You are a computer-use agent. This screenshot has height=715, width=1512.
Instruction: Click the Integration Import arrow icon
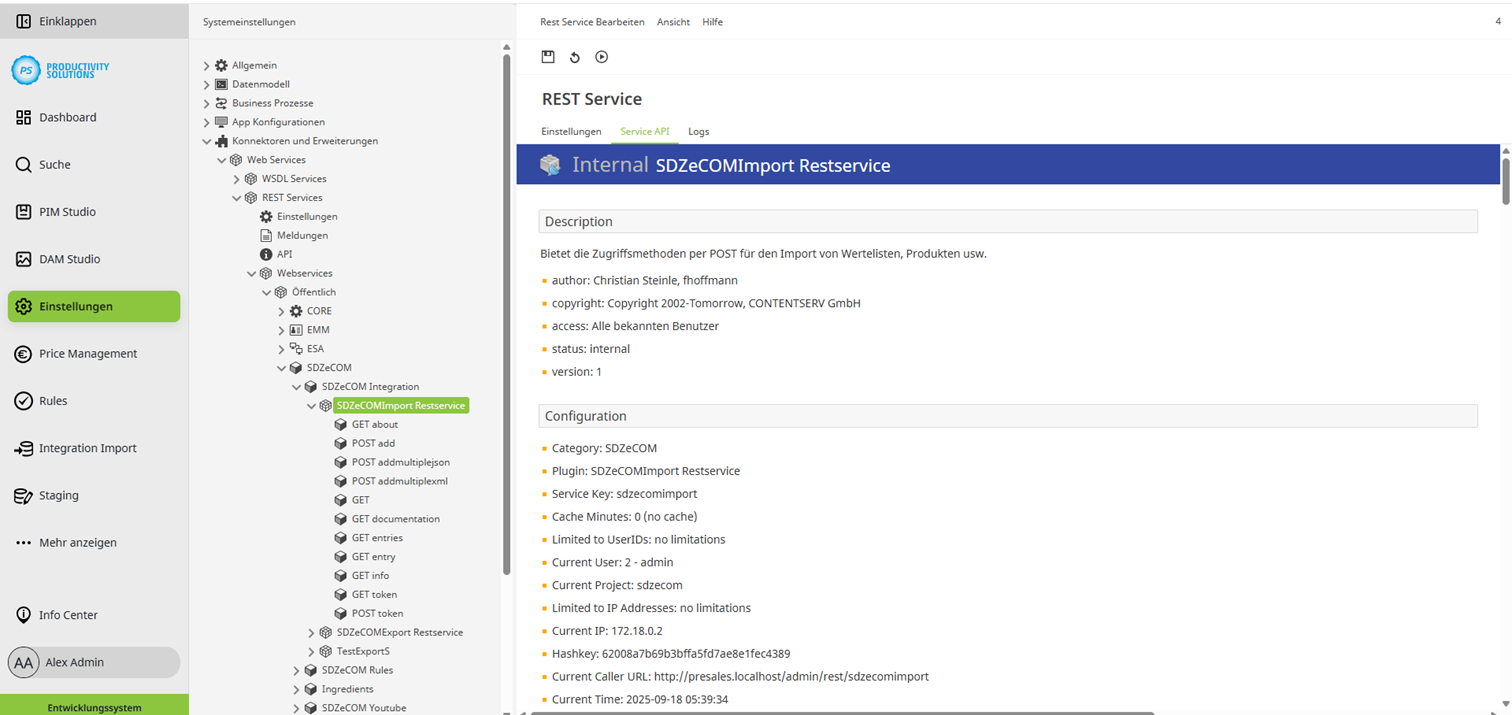tap(24, 447)
